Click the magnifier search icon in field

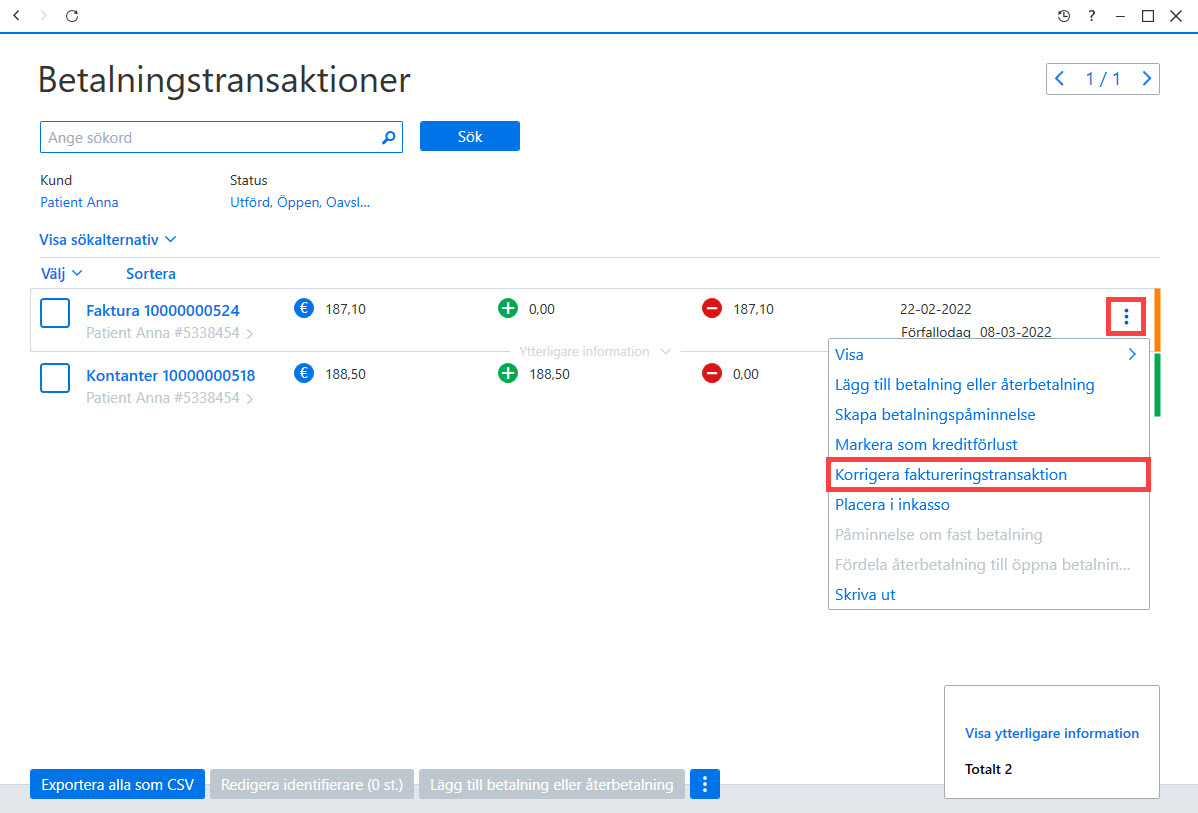coord(389,138)
